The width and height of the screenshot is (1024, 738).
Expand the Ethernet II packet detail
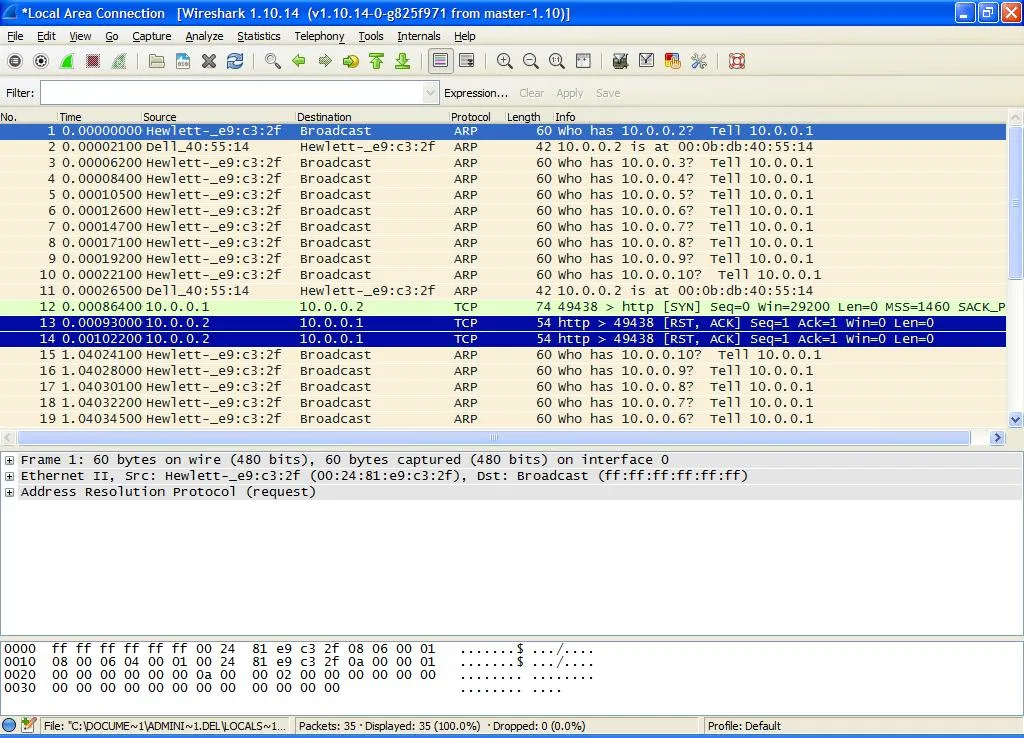point(8,475)
